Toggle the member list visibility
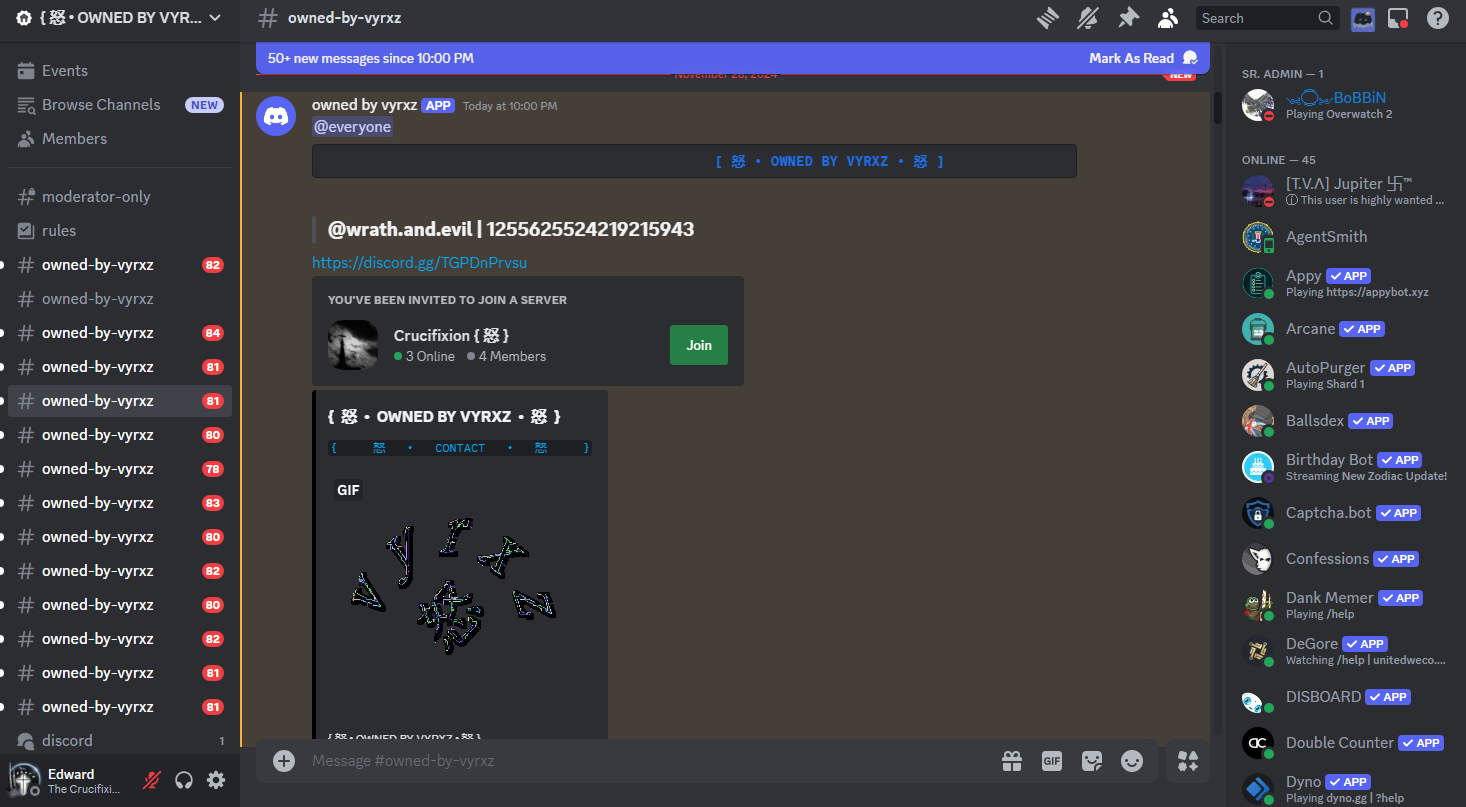1466x807 pixels. [x=1168, y=18]
